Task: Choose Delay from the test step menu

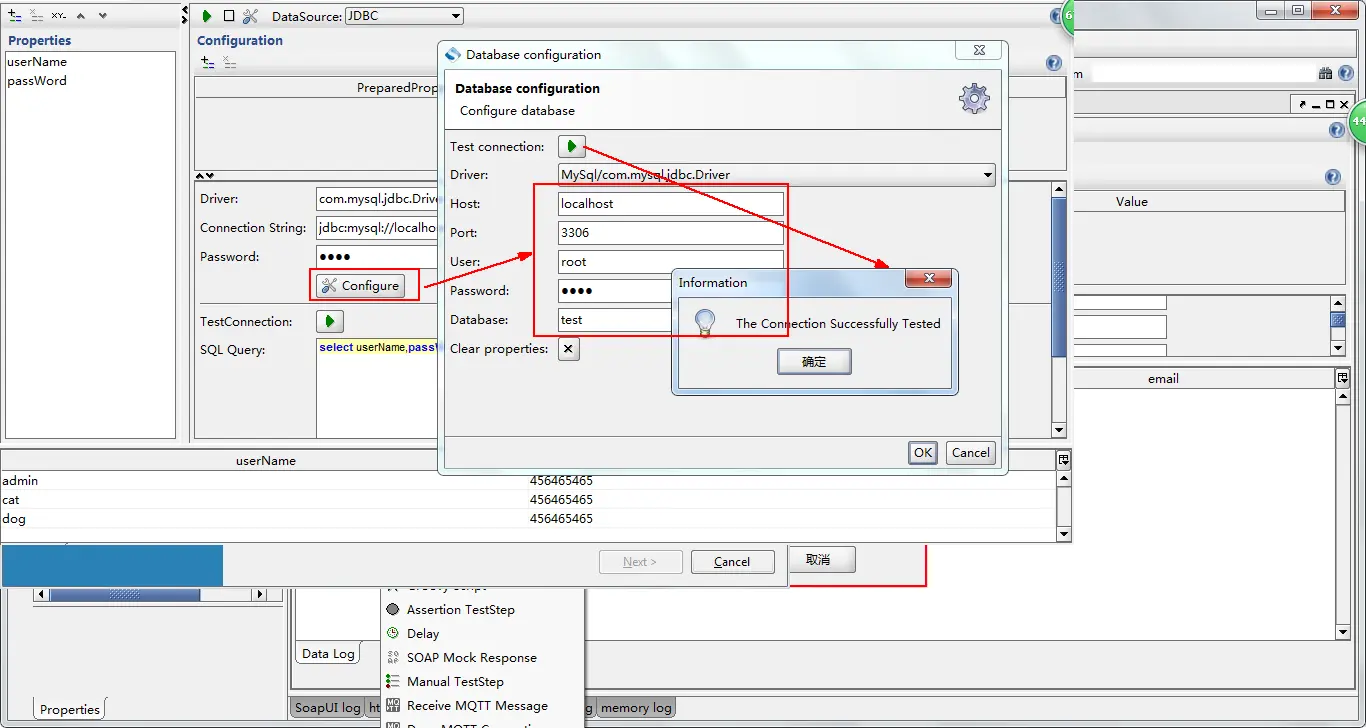Action: [423, 633]
